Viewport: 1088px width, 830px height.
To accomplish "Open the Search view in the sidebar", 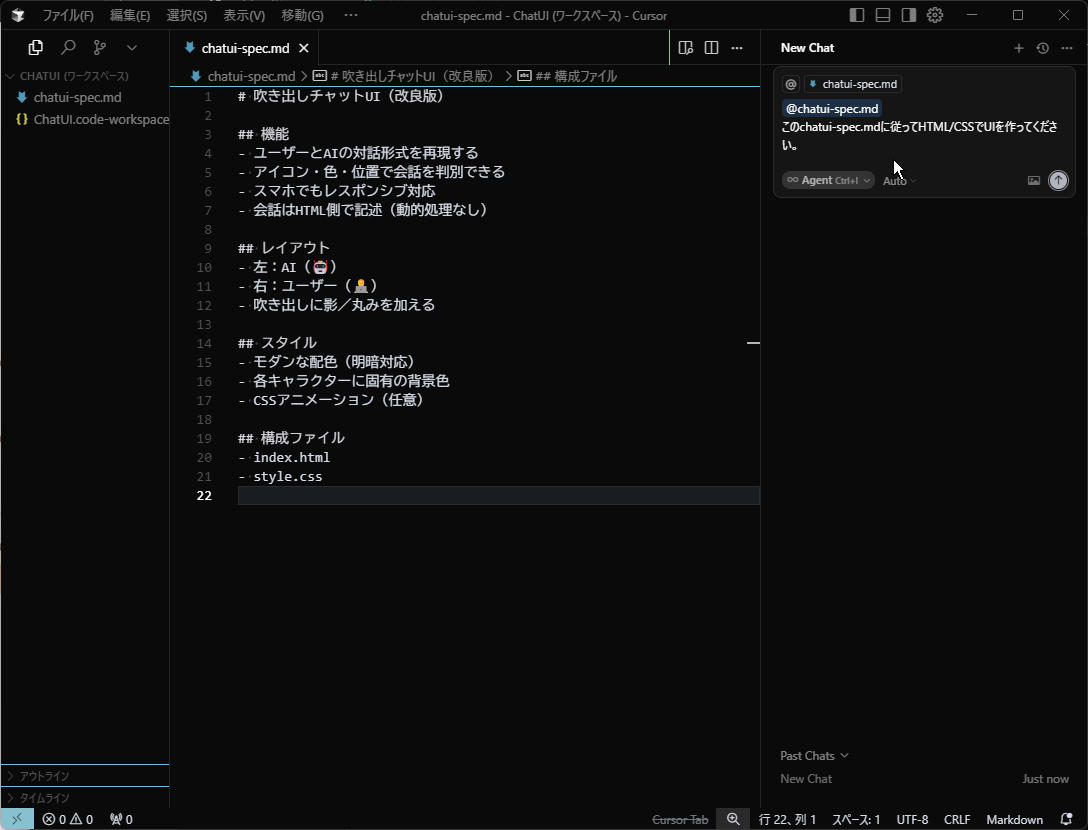I will [x=68, y=47].
